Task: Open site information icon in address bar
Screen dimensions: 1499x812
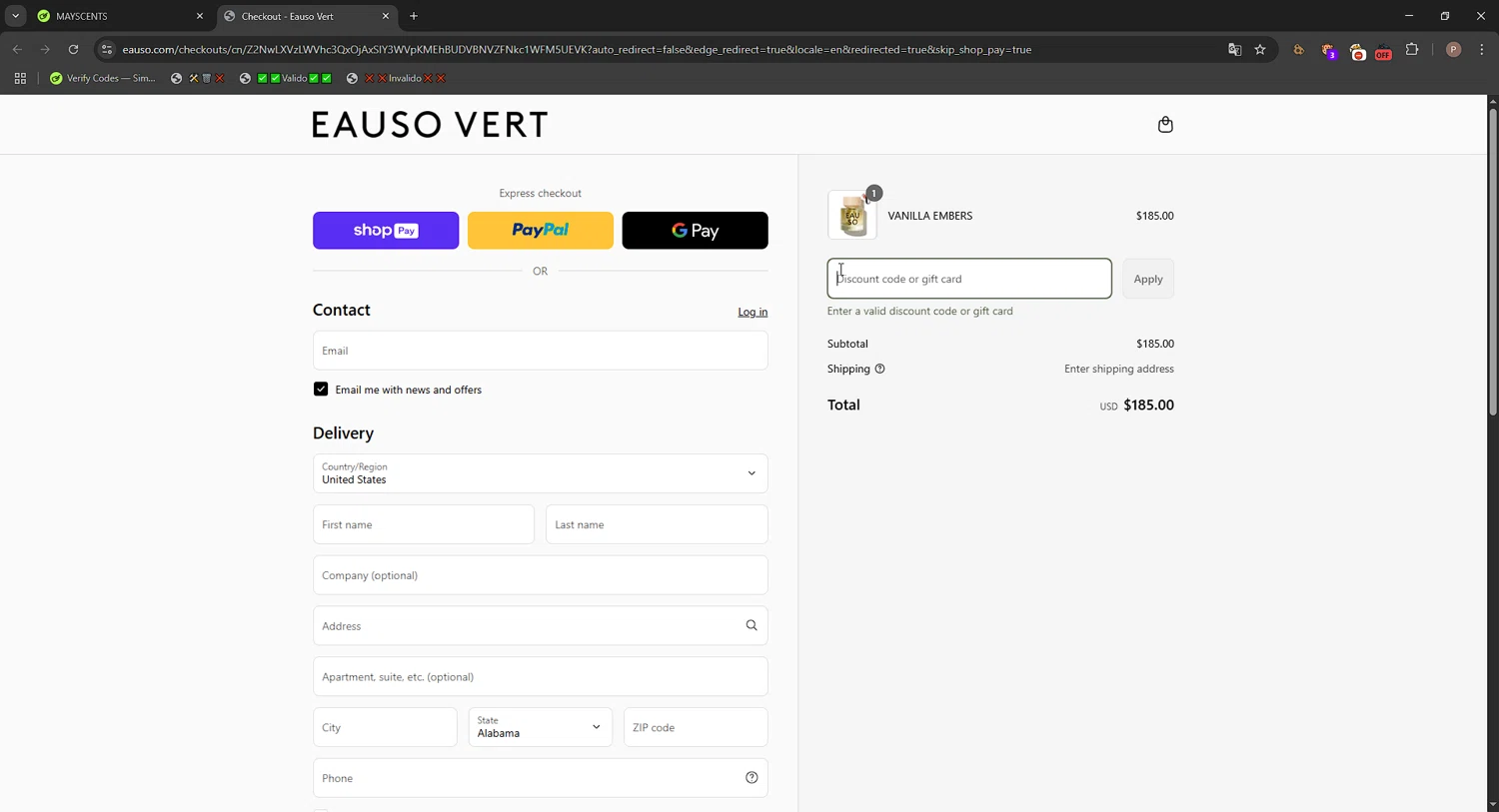Action: 107,49
